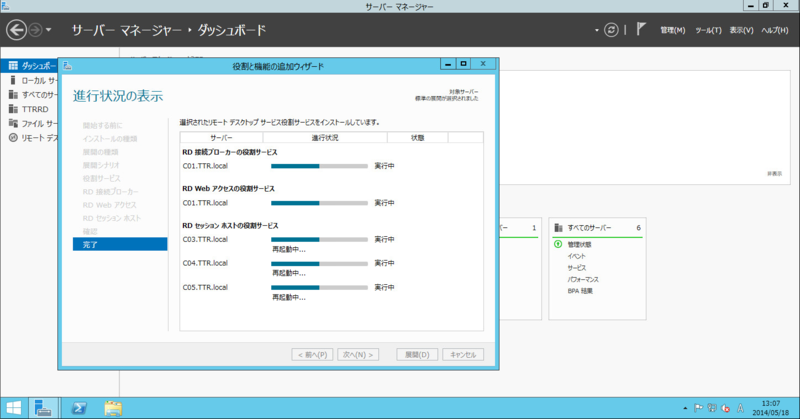Click the C05.TTR.local progress bar
Viewport: 800px width, 419px height.
pyautogui.click(x=319, y=287)
